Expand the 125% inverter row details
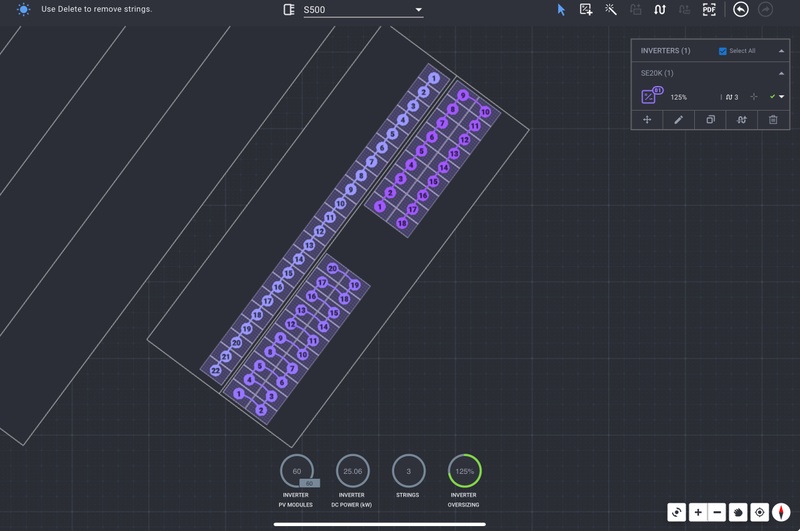This screenshot has width=800, height=531. point(782,96)
